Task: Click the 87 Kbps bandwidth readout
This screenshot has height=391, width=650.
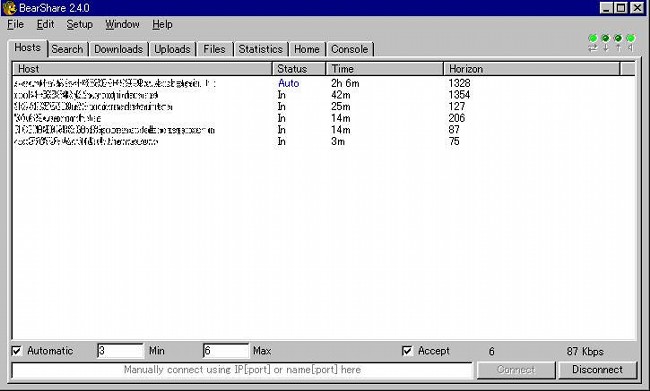Action: 585,351
